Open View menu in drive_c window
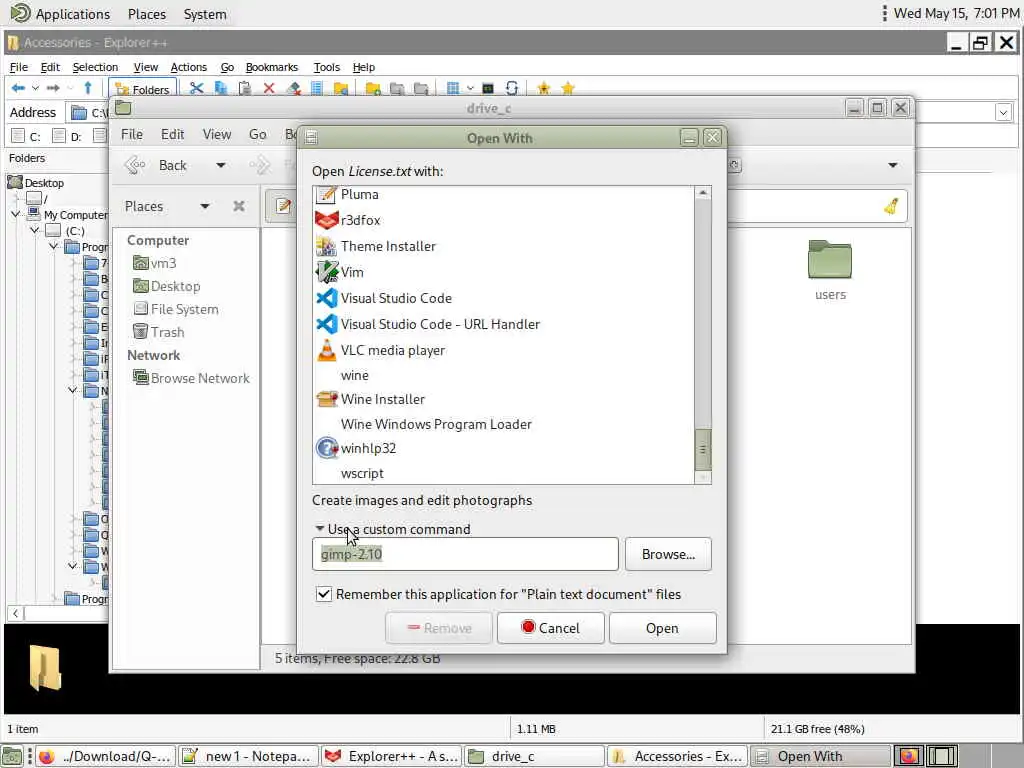Image resolution: width=1024 pixels, height=768 pixels. point(217,134)
